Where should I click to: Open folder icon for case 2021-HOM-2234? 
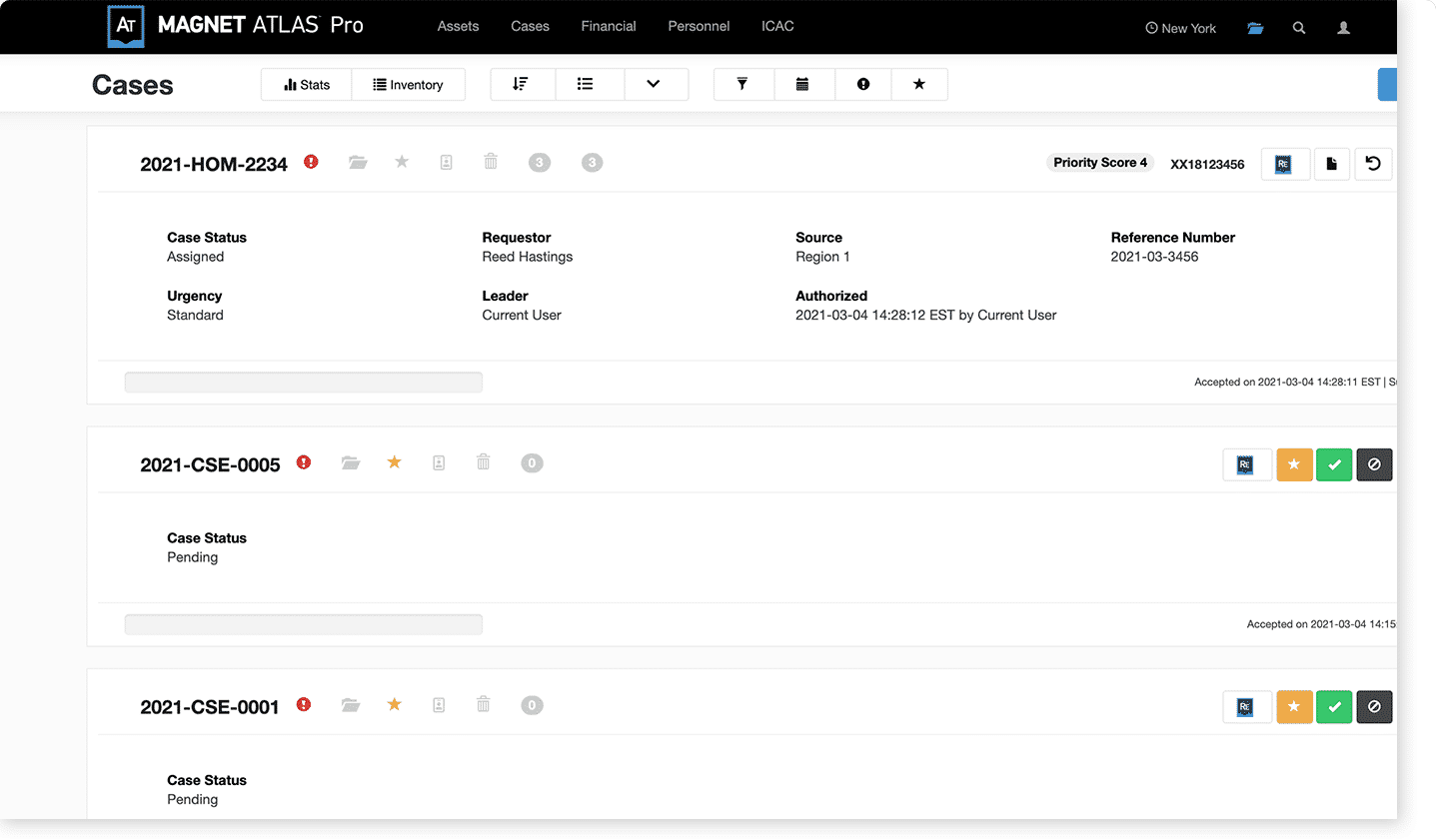(x=358, y=162)
